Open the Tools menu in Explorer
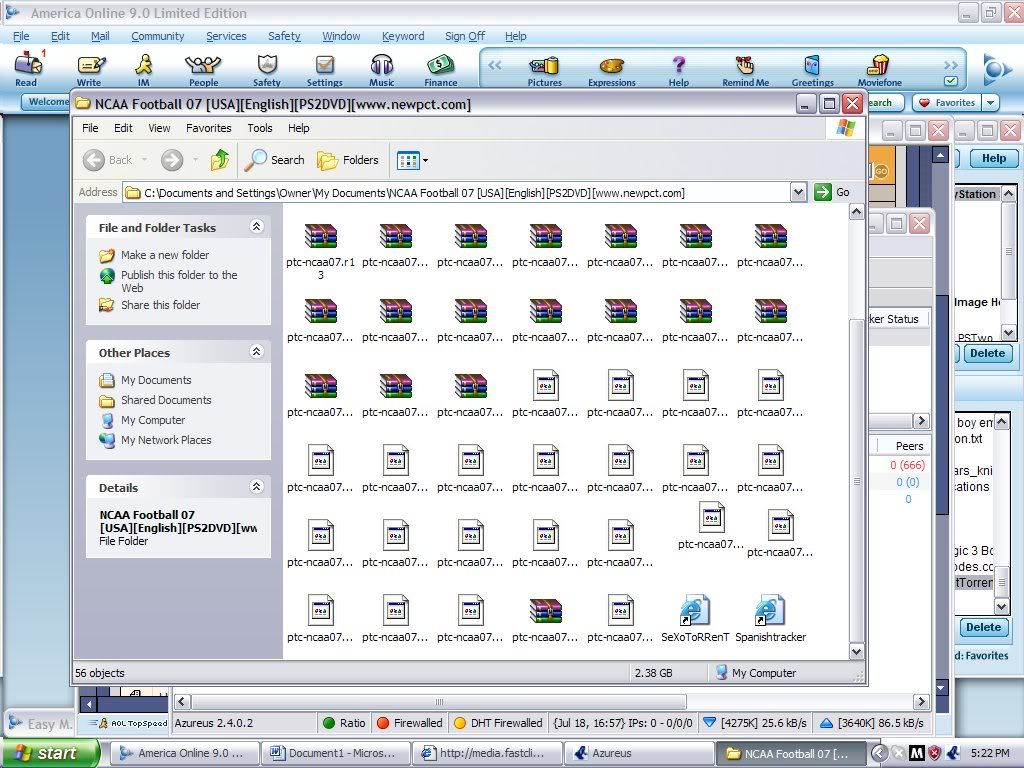 coord(260,128)
